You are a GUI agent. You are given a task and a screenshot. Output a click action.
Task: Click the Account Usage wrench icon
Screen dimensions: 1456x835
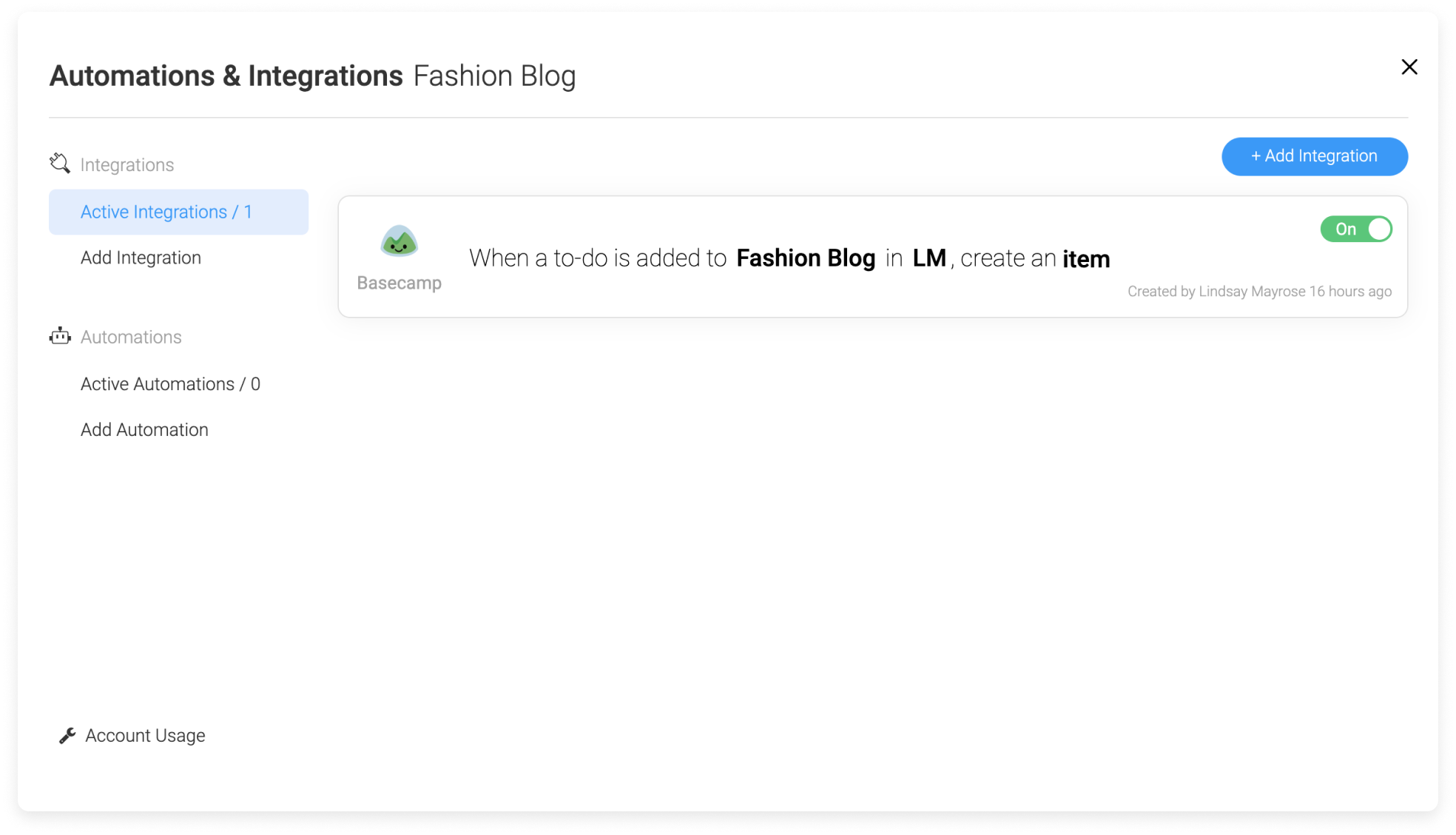point(67,735)
